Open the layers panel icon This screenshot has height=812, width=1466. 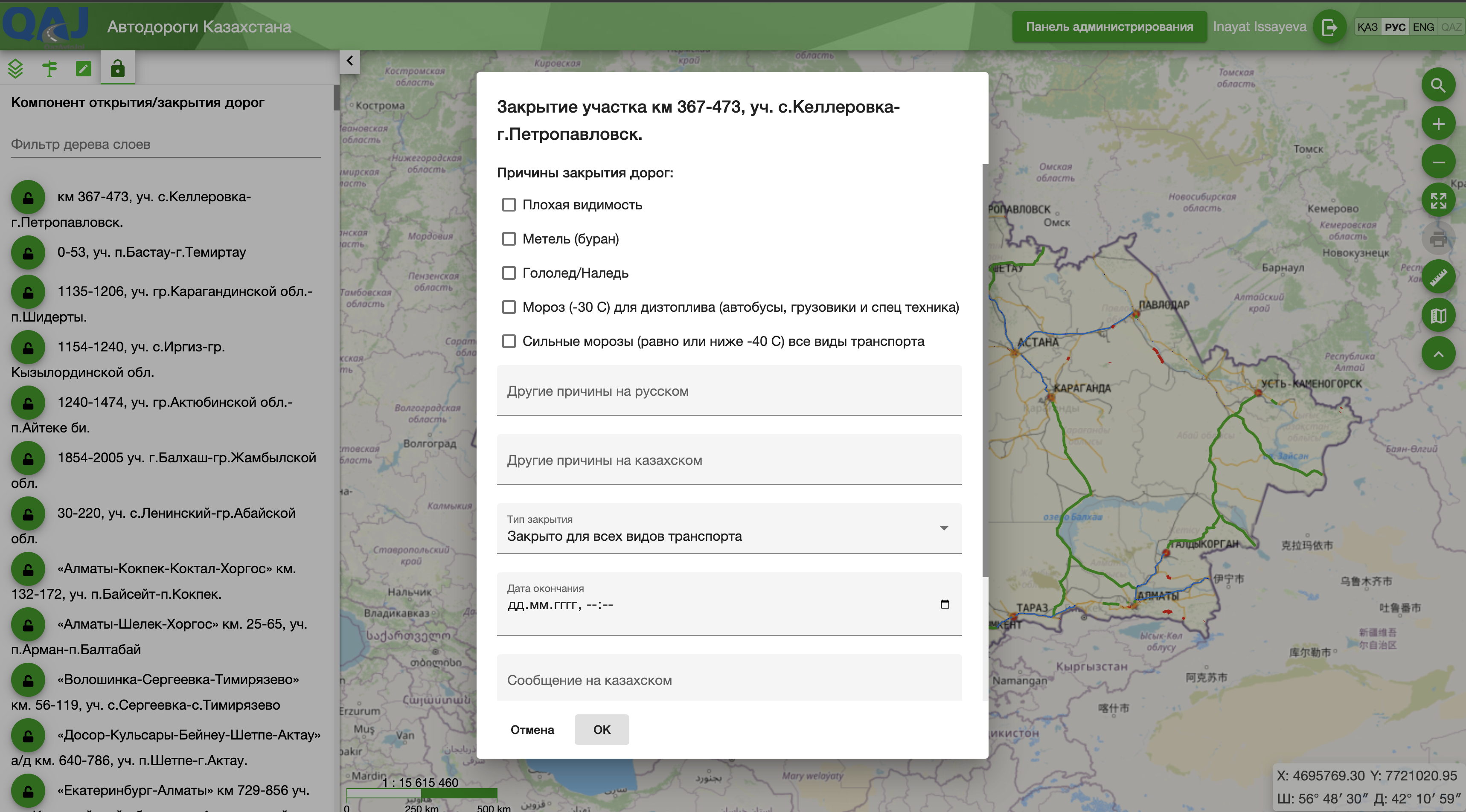[x=15, y=69]
